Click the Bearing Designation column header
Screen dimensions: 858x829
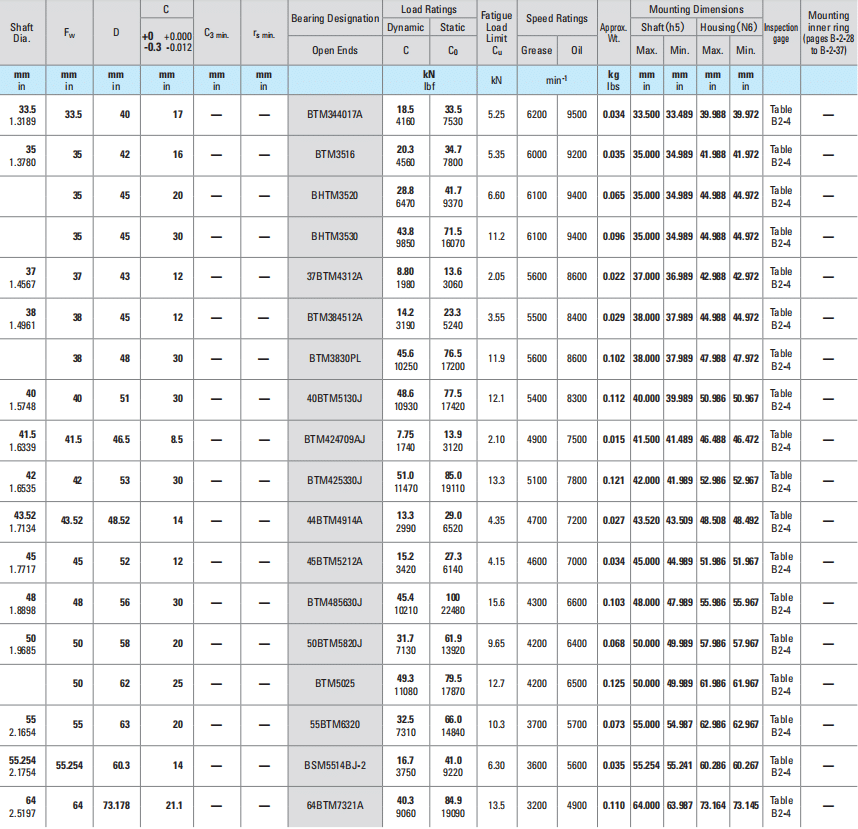(334, 19)
